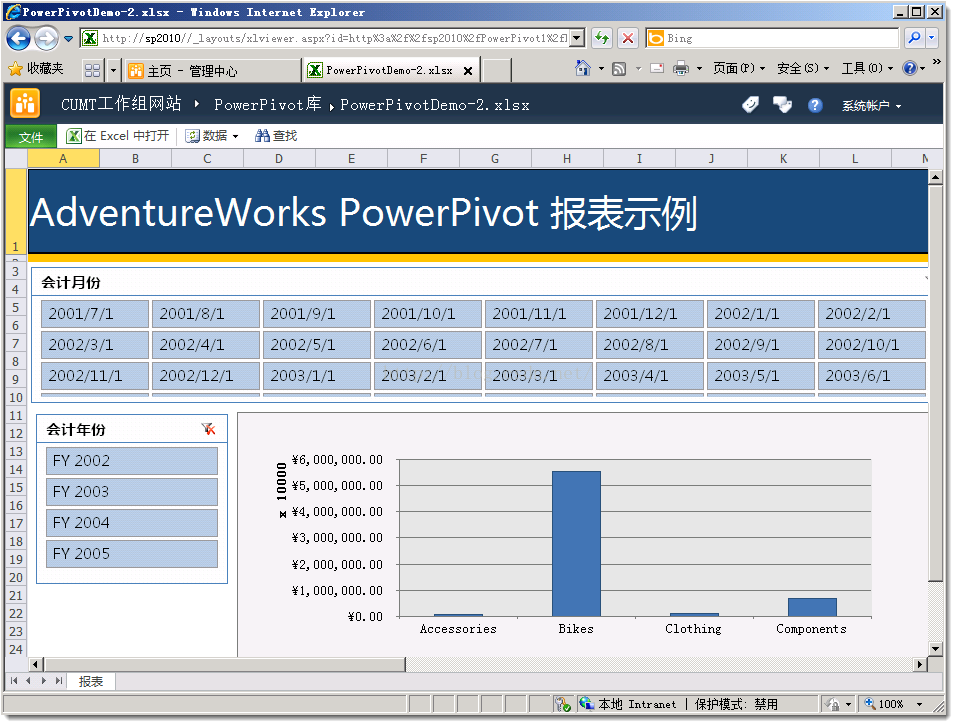The height and width of the screenshot is (725, 956).
Task: Open the 系统帐户 account dropdown
Action: click(871, 105)
